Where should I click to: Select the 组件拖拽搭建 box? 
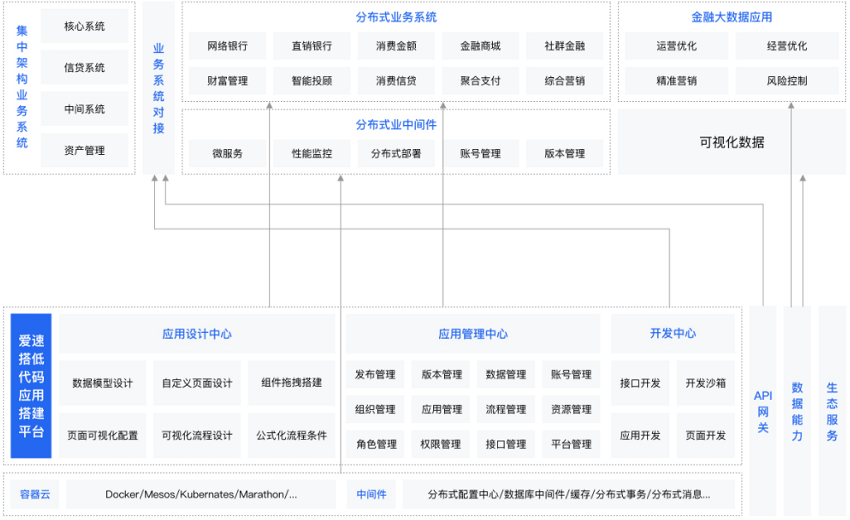(x=291, y=383)
